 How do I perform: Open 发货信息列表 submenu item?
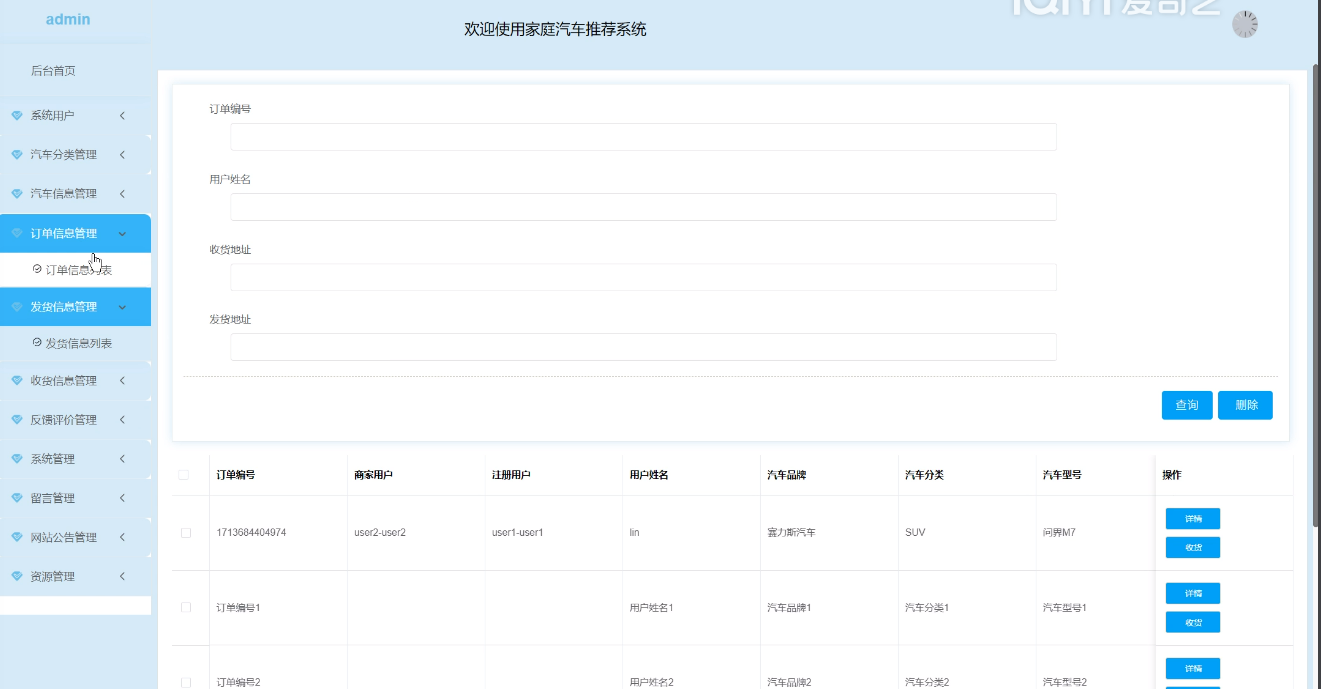[x=78, y=343]
